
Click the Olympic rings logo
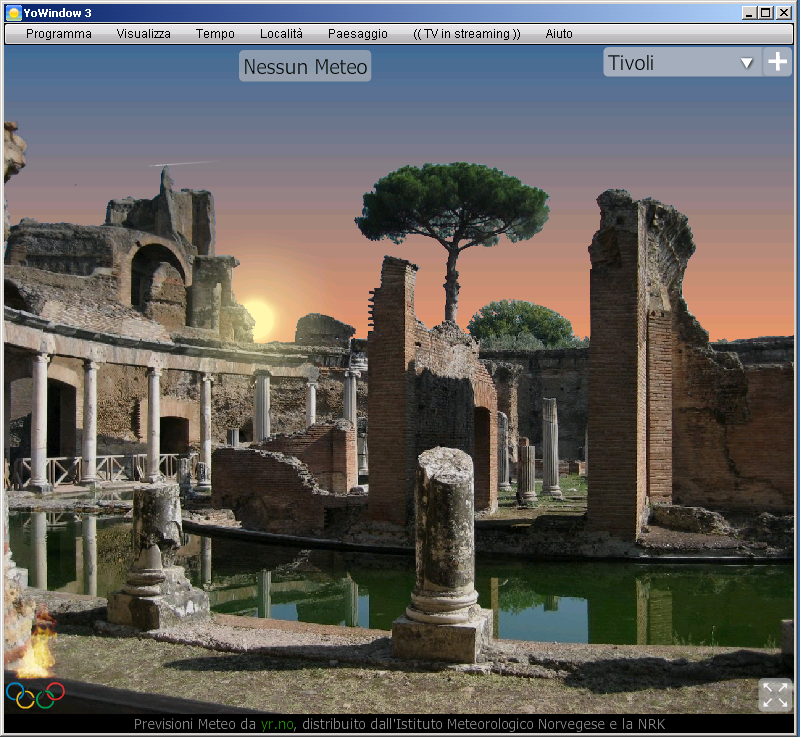tap(35, 694)
